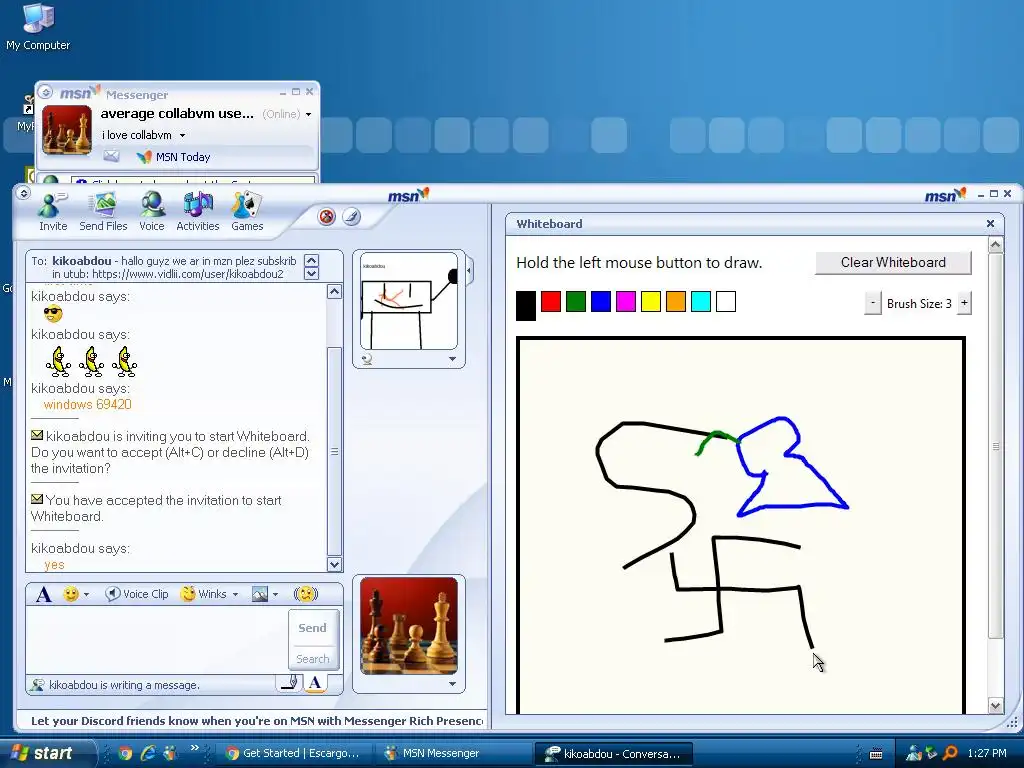
Task: Click whiteboard panel scroll down arrow
Action: coord(995,705)
